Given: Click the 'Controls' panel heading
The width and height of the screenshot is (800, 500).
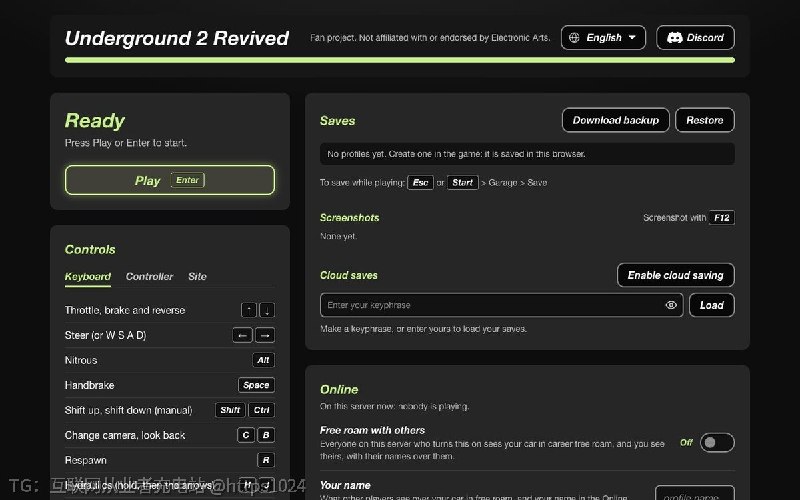Looking at the screenshot, I should (x=90, y=249).
